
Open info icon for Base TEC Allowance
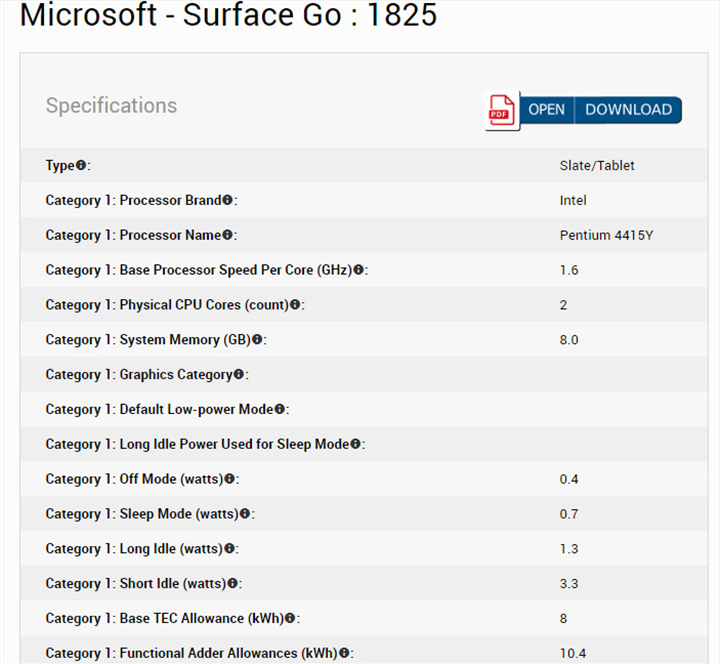click(290, 618)
